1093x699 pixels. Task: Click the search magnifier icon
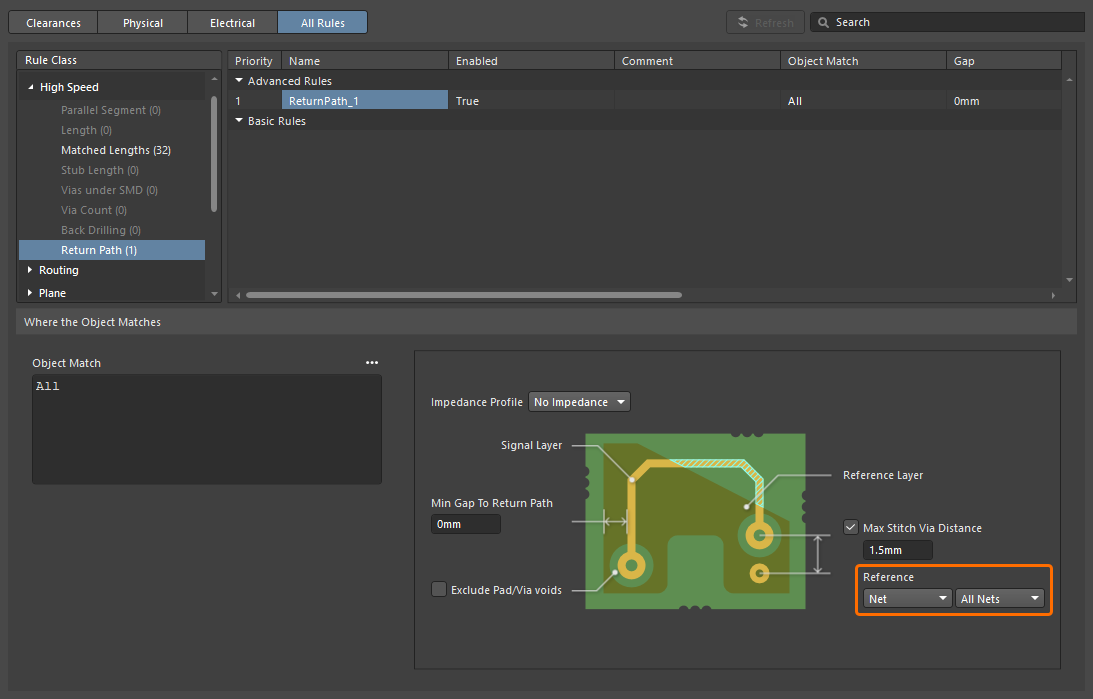tap(823, 22)
